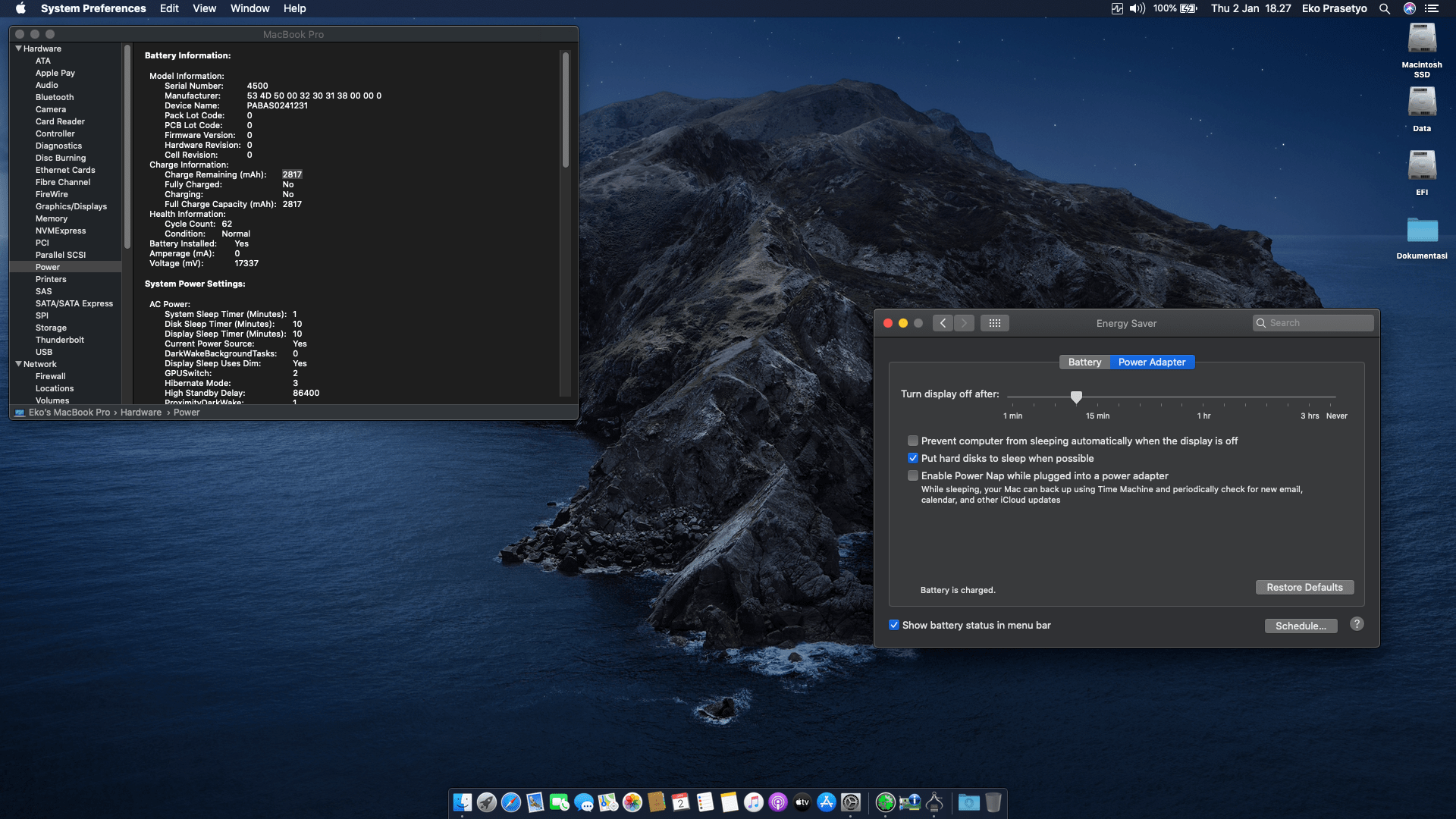Open Spotlight search in the menu bar
This screenshot has width=1456, height=819.
(1385, 8)
